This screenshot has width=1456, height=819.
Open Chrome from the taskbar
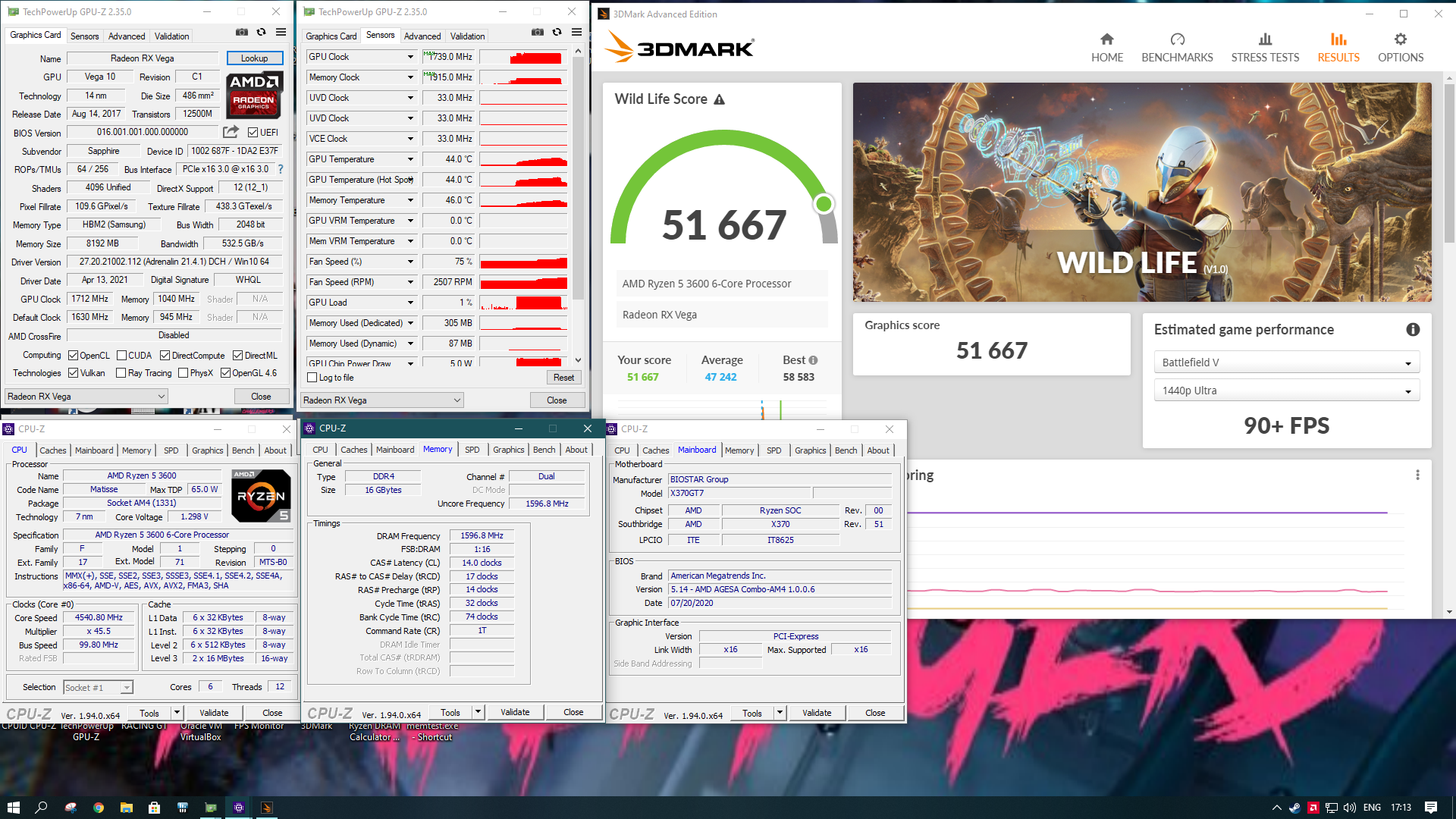pos(99,808)
